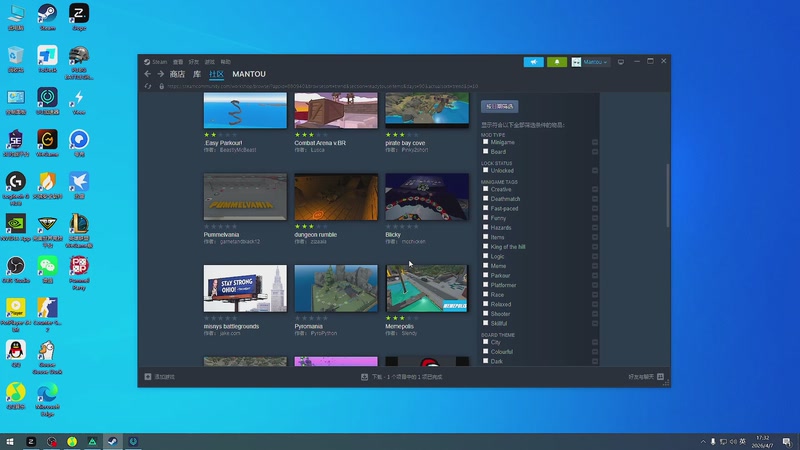Click the date filter button above filters

pos(499,106)
